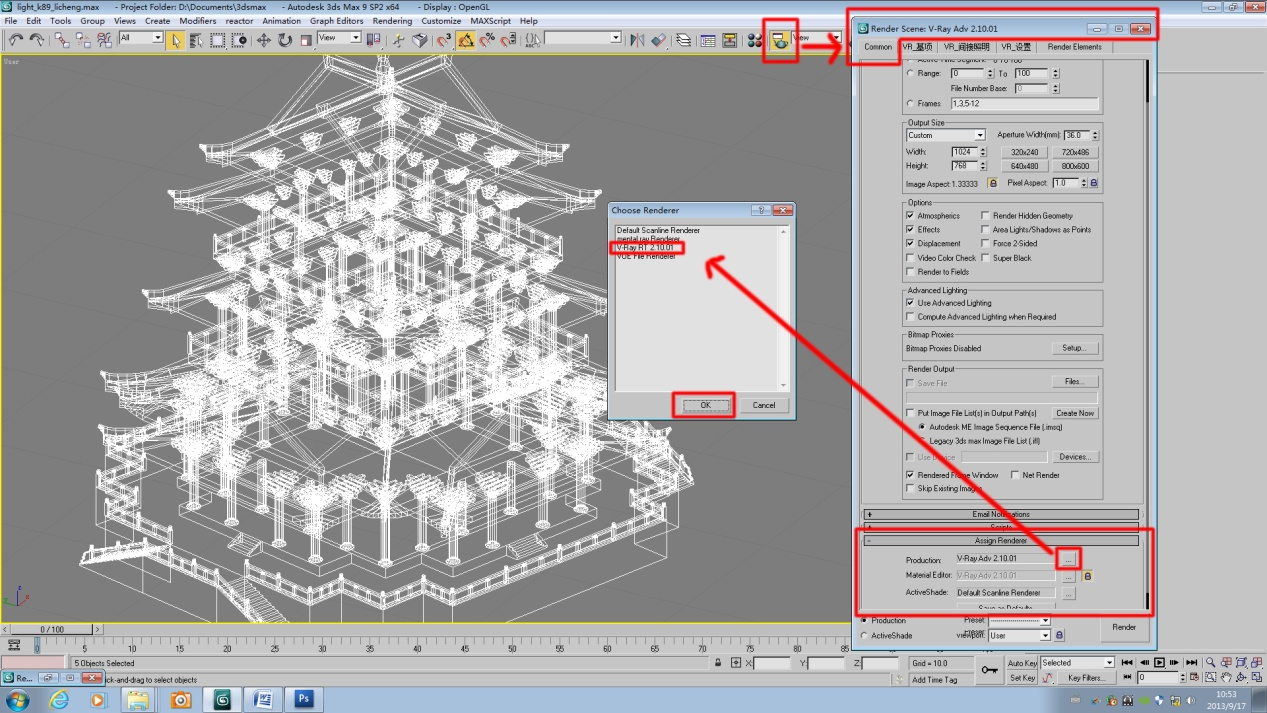1267x713 pixels.
Task: Enable Render to Fields checkbox
Action: coord(910,272)
